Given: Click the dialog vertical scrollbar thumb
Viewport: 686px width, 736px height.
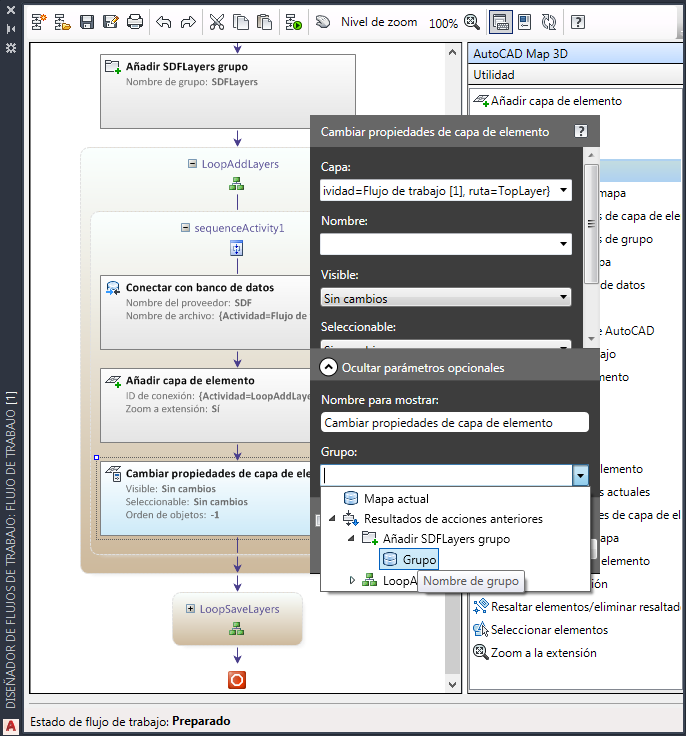Looking at the screenshot, I should click(591, 224).
